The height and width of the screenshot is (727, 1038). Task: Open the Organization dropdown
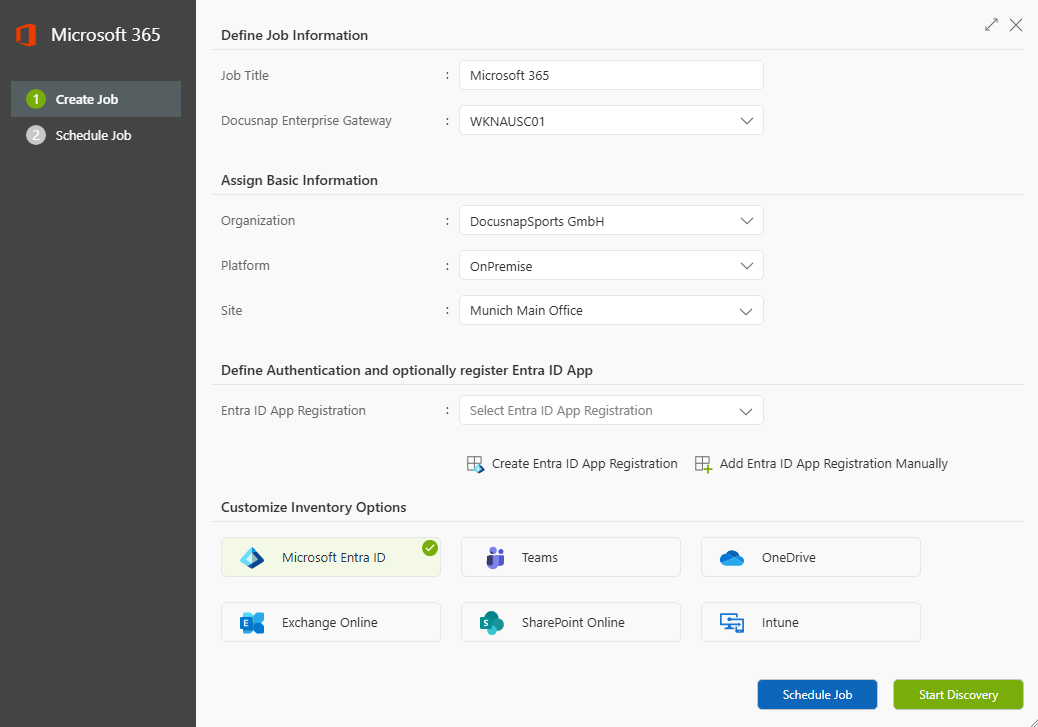611,220
